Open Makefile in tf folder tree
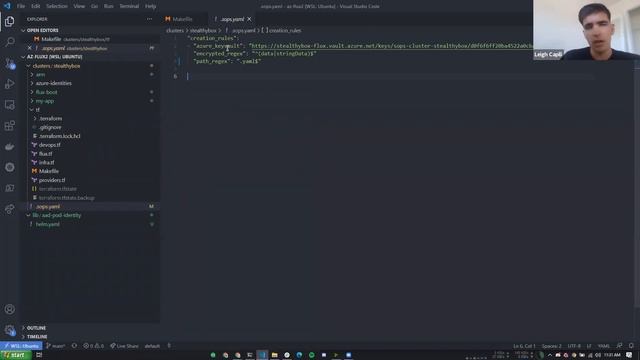This screenshot has height=360, width=640. point(49,171)
